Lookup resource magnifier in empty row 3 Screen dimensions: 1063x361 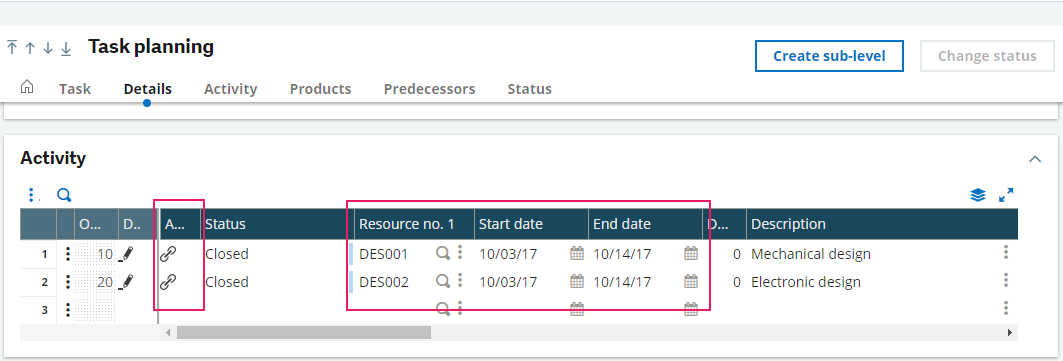443,309
